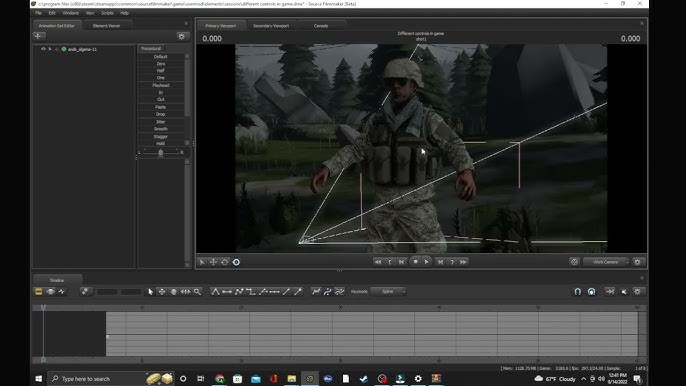
Task: Apply the Jitter procedural preset
Action: tap(161, 122)
